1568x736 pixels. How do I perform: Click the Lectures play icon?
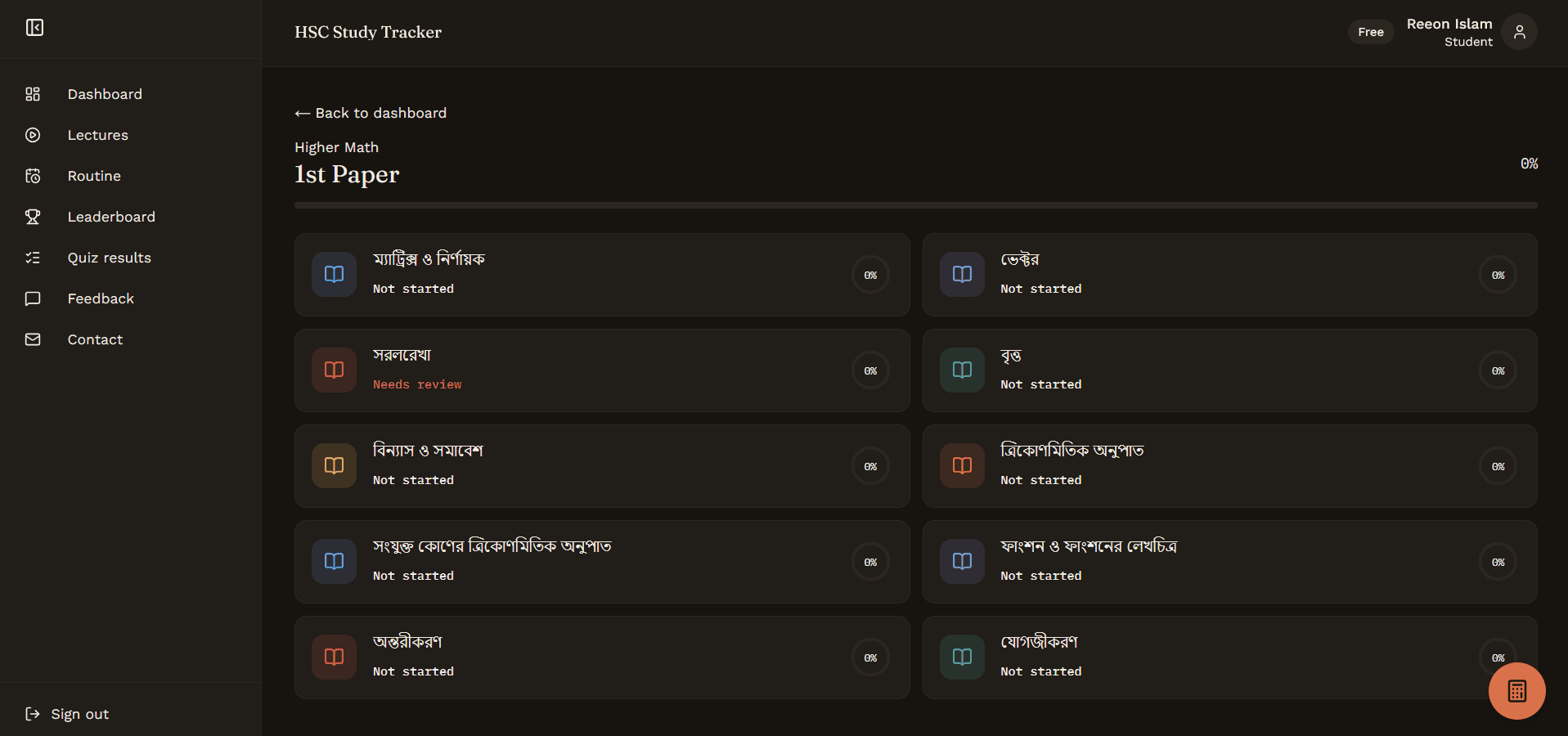point(33,135)
